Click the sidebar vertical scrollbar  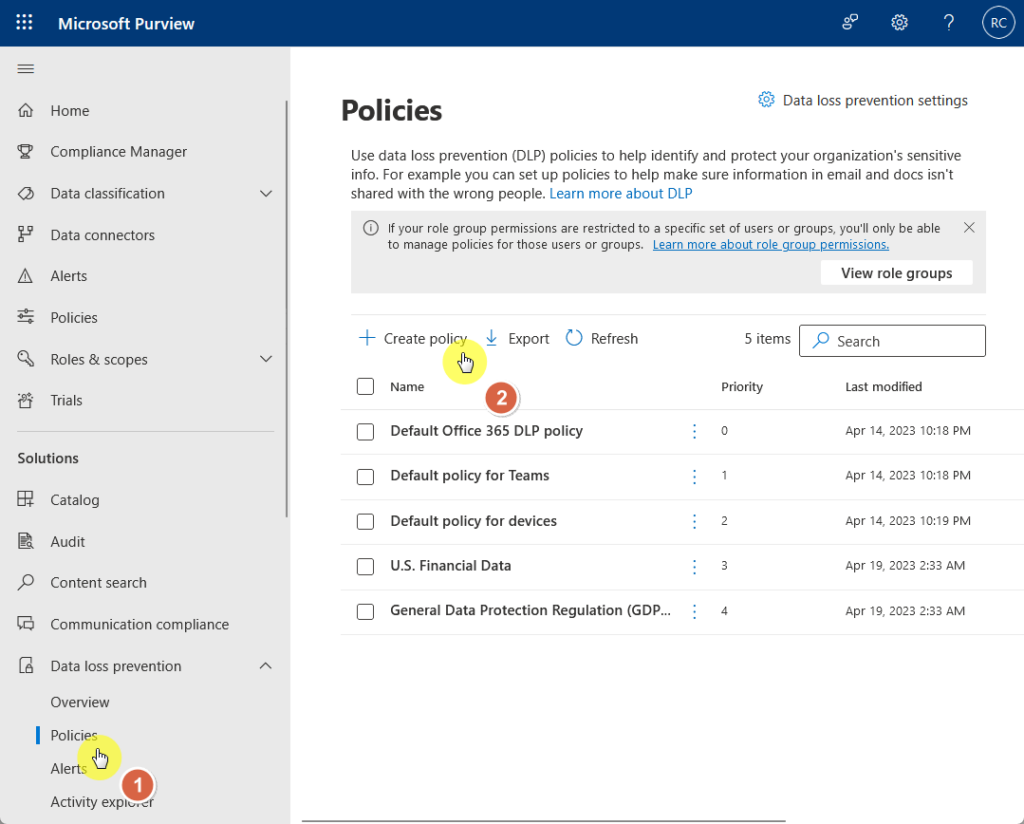(286, 309)
